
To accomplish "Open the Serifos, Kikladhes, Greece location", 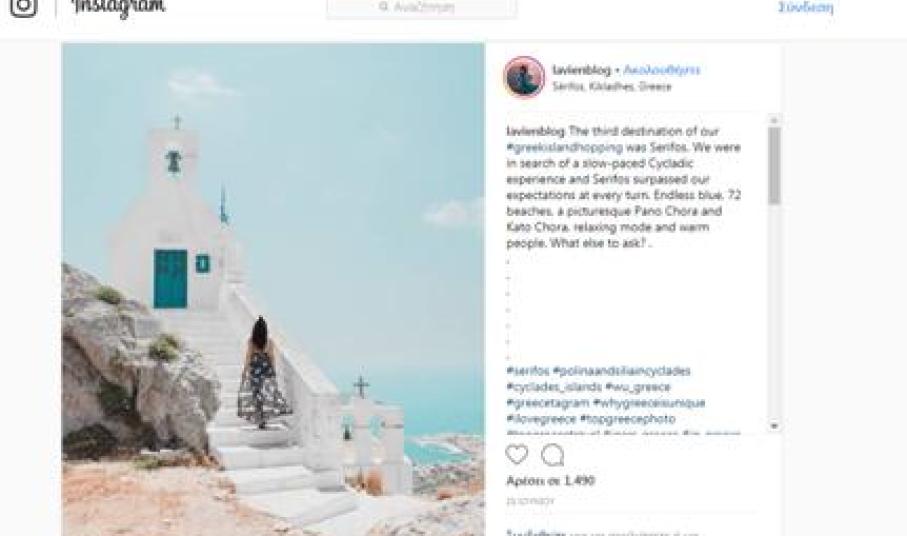I will tap(612, 87).
